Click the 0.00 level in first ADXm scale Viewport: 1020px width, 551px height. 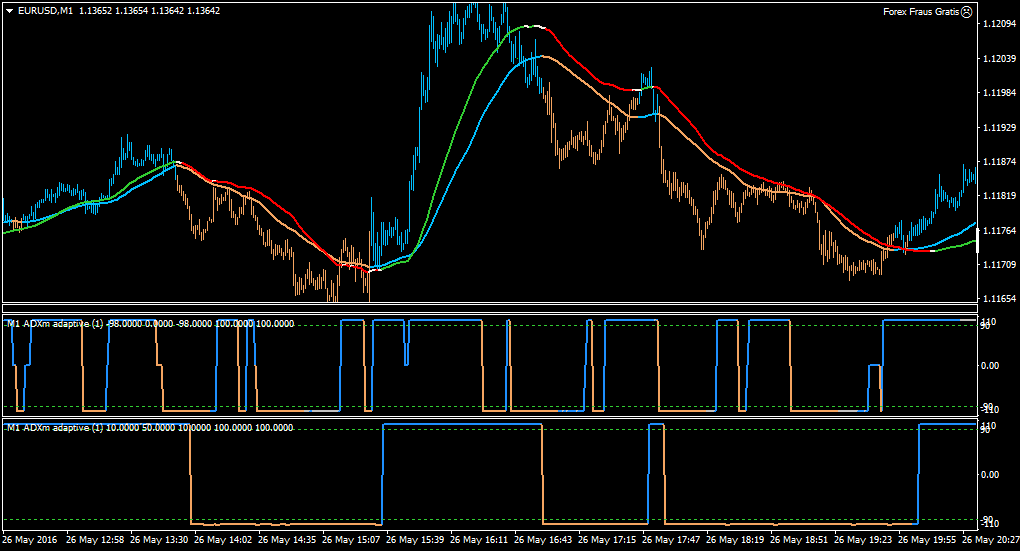pyautogui.click(x=990, y=366)
